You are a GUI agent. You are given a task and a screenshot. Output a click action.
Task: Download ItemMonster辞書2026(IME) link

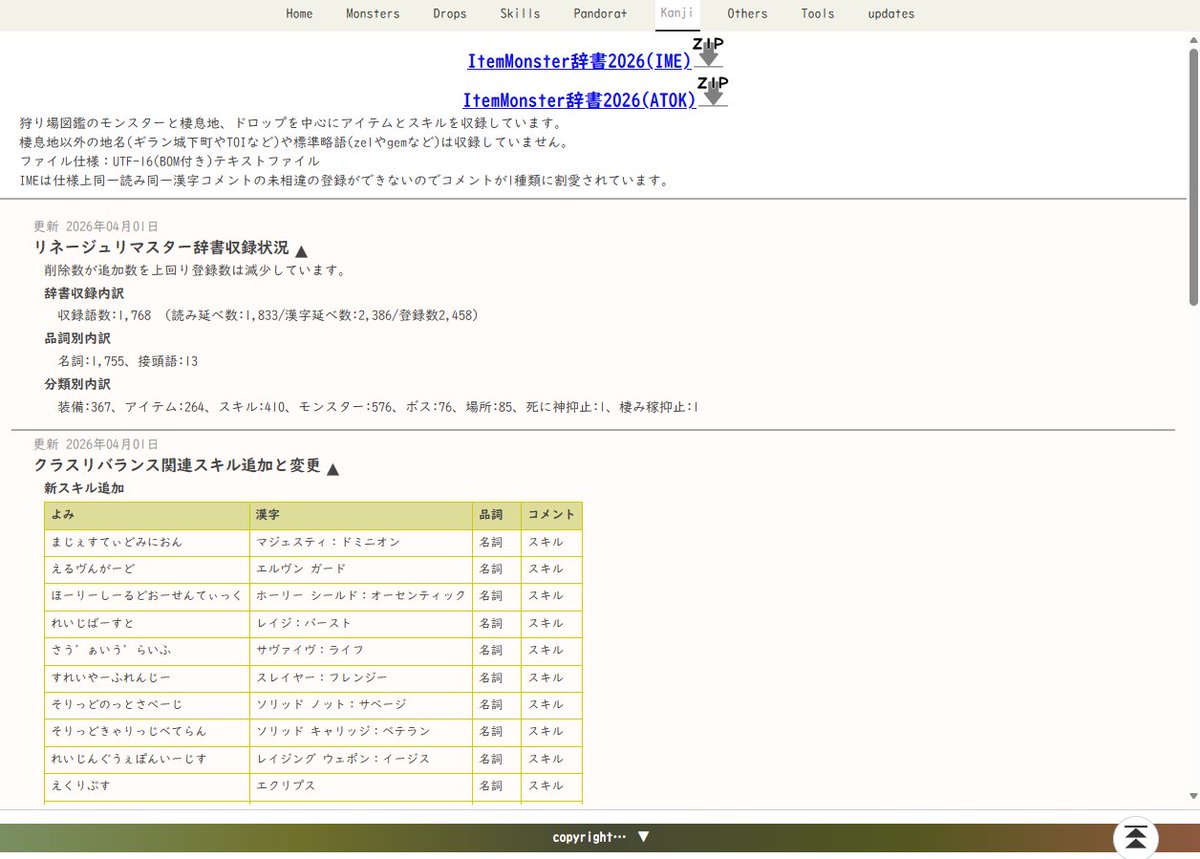[580, 61]
